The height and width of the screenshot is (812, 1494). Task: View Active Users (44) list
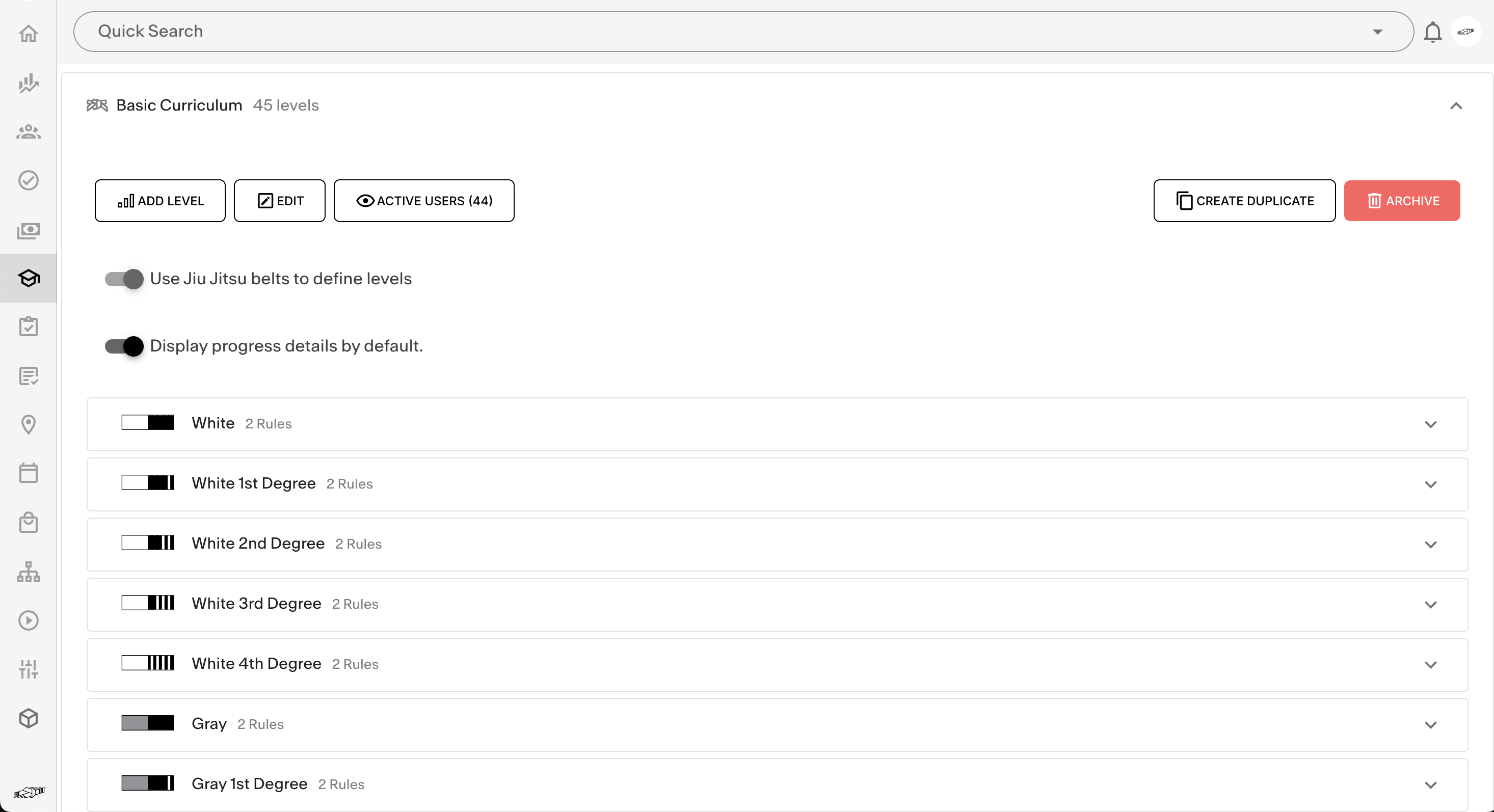(x=423, y=201)
